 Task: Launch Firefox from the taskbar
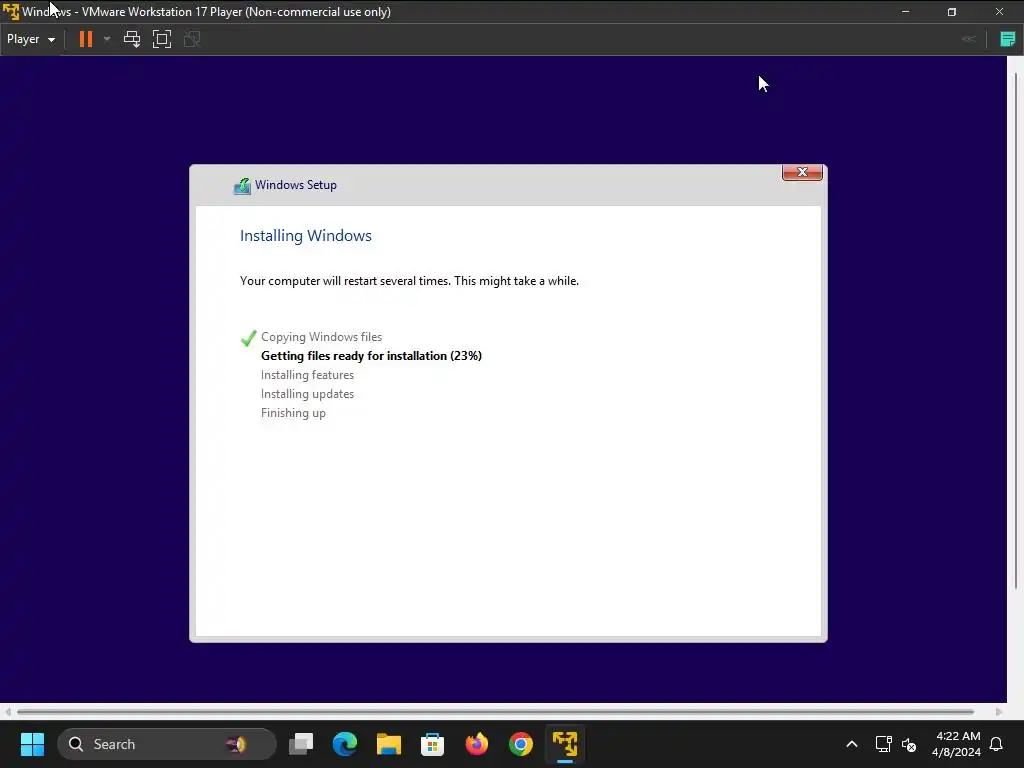point(477,744)
